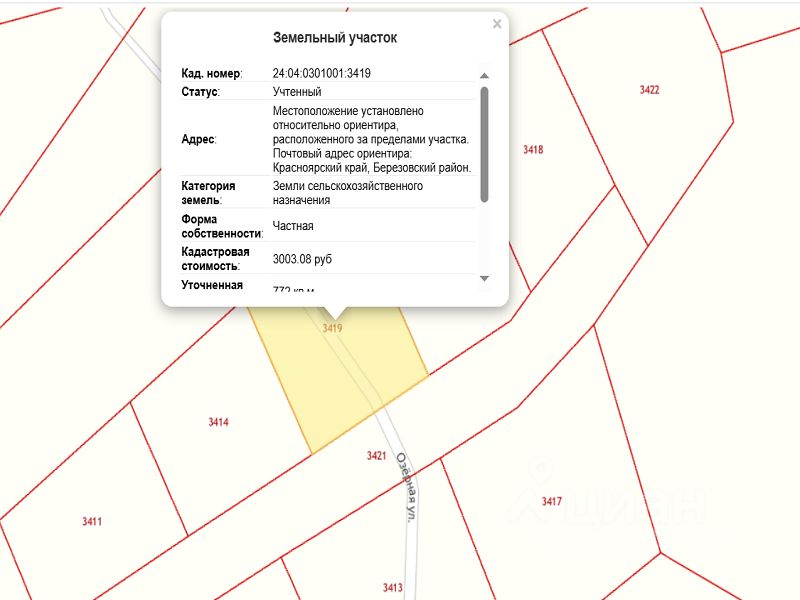800x600 pixels.
Task: Select parcel 3422 on the map
Action: click(649, 90)
